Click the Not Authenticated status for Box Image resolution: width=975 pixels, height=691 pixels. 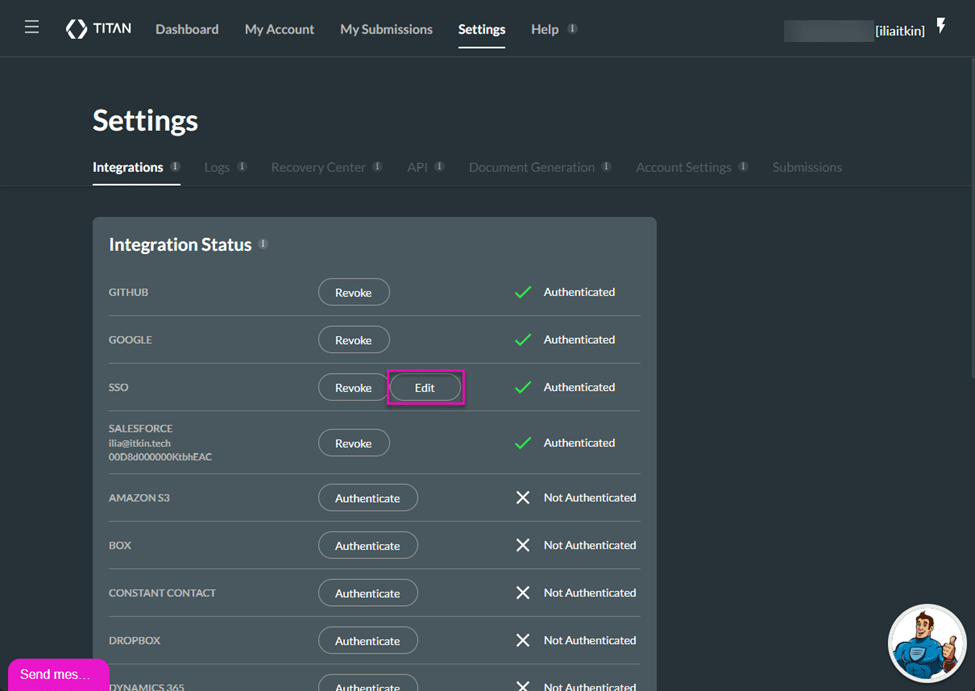click(590, 545)
